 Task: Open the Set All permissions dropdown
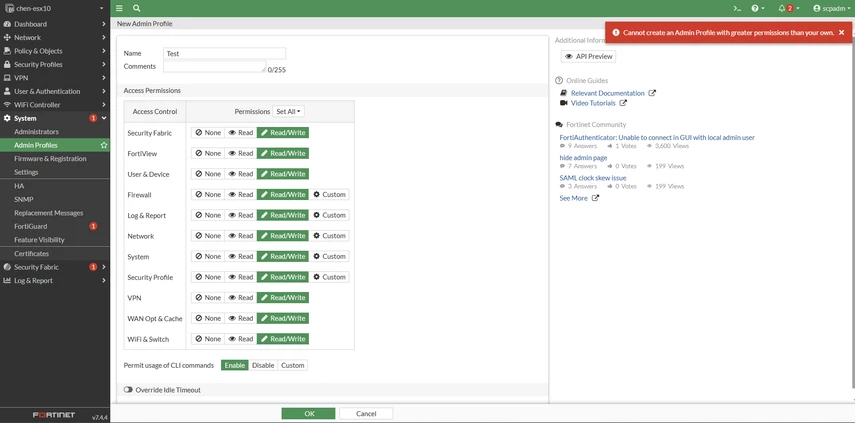pos(288,111)
